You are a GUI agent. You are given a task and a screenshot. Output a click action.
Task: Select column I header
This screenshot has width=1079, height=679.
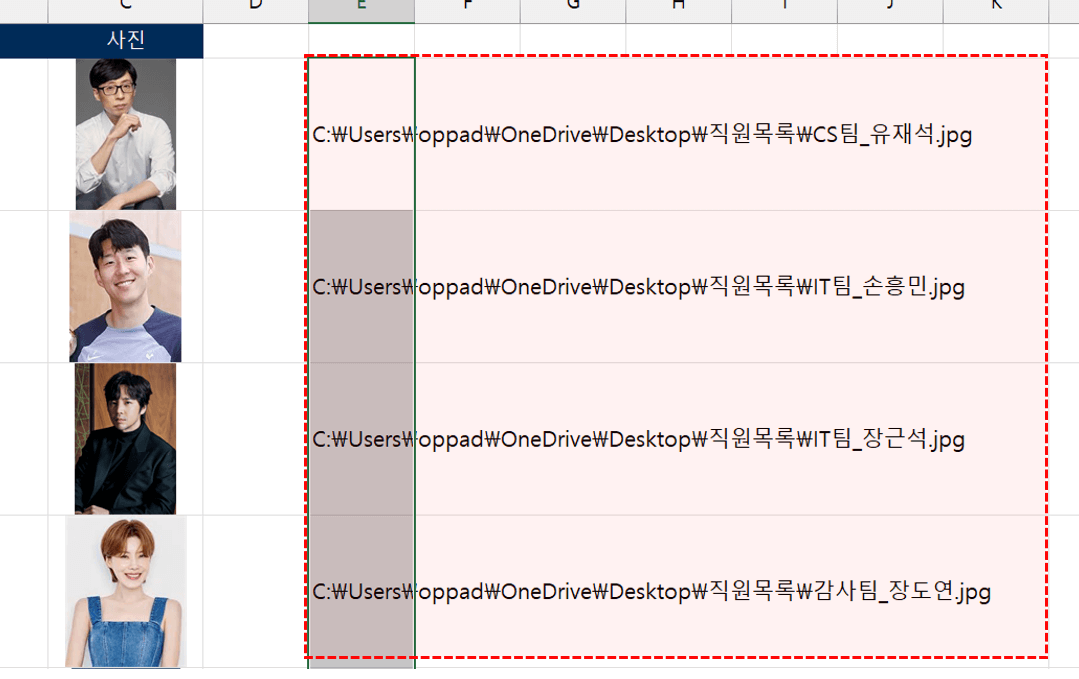[784, 8]
